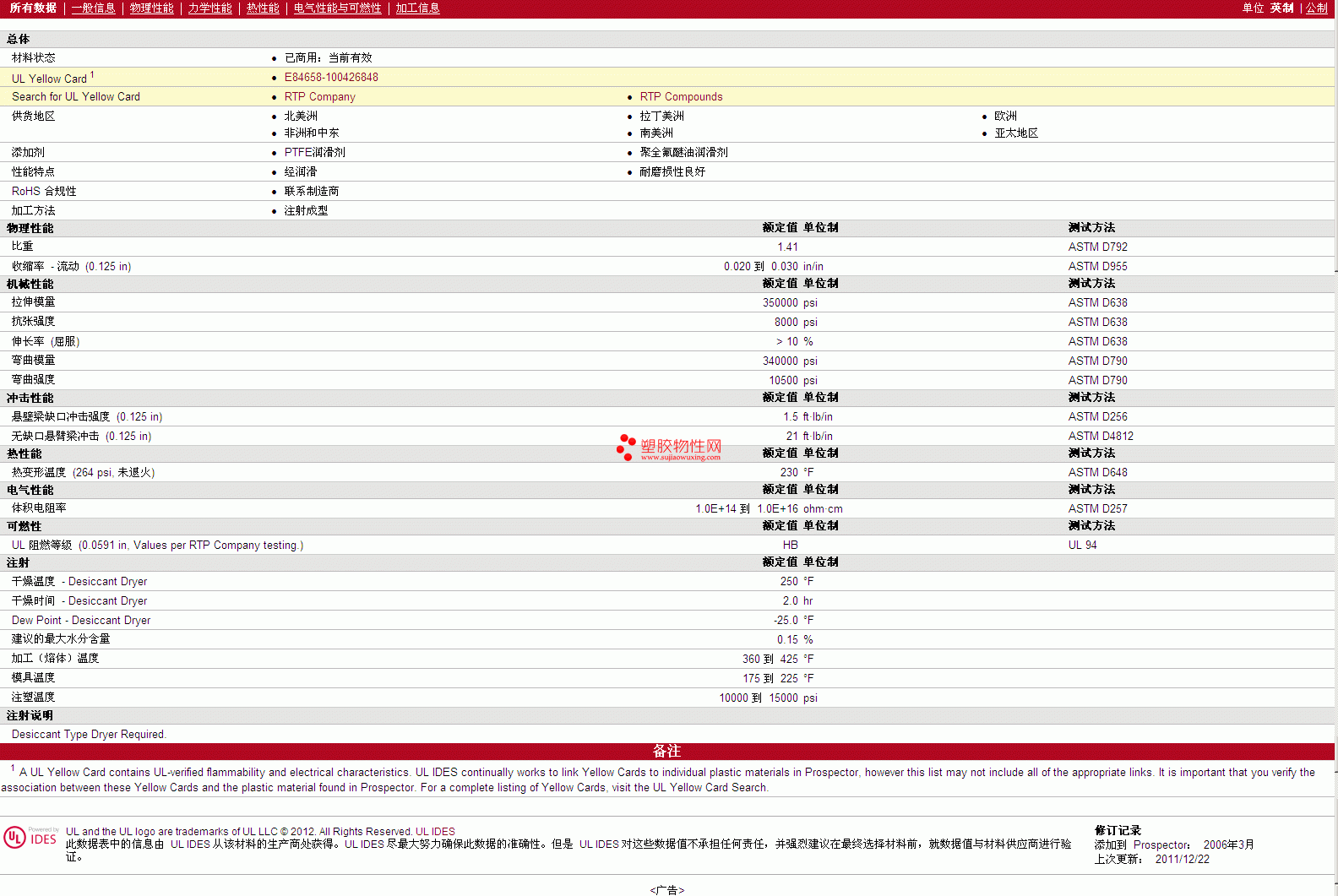Click the 比重 value 1.41
The image size is (1338, 896).
[x=787, y=247]
